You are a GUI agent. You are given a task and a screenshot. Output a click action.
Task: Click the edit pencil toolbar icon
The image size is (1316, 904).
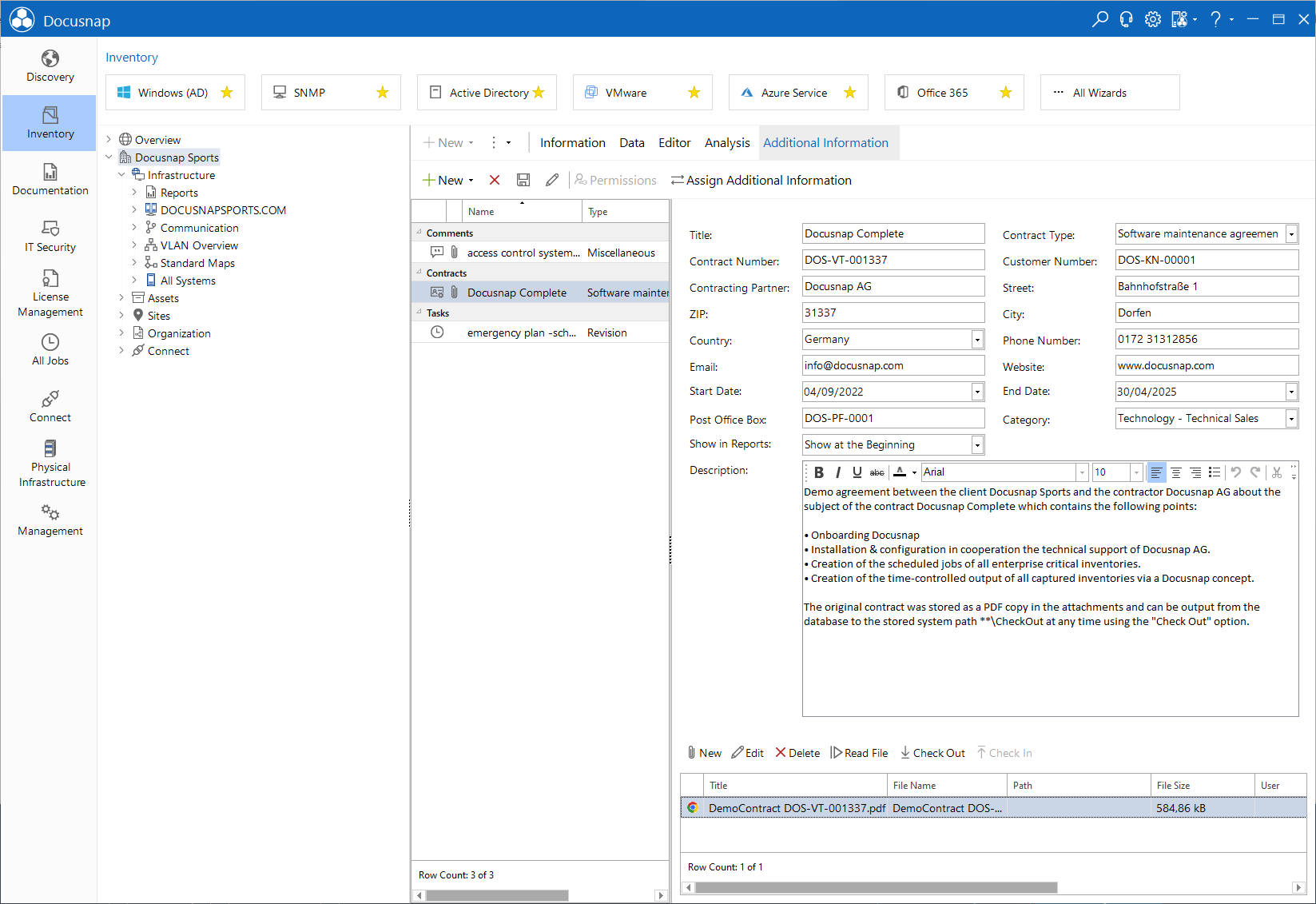point(552,180)
